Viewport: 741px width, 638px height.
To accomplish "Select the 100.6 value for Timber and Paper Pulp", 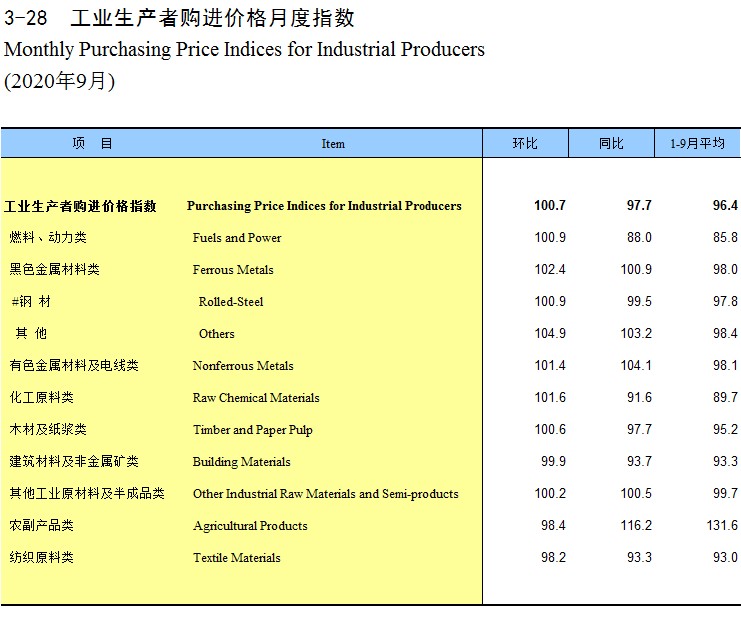I will (550, 430).
